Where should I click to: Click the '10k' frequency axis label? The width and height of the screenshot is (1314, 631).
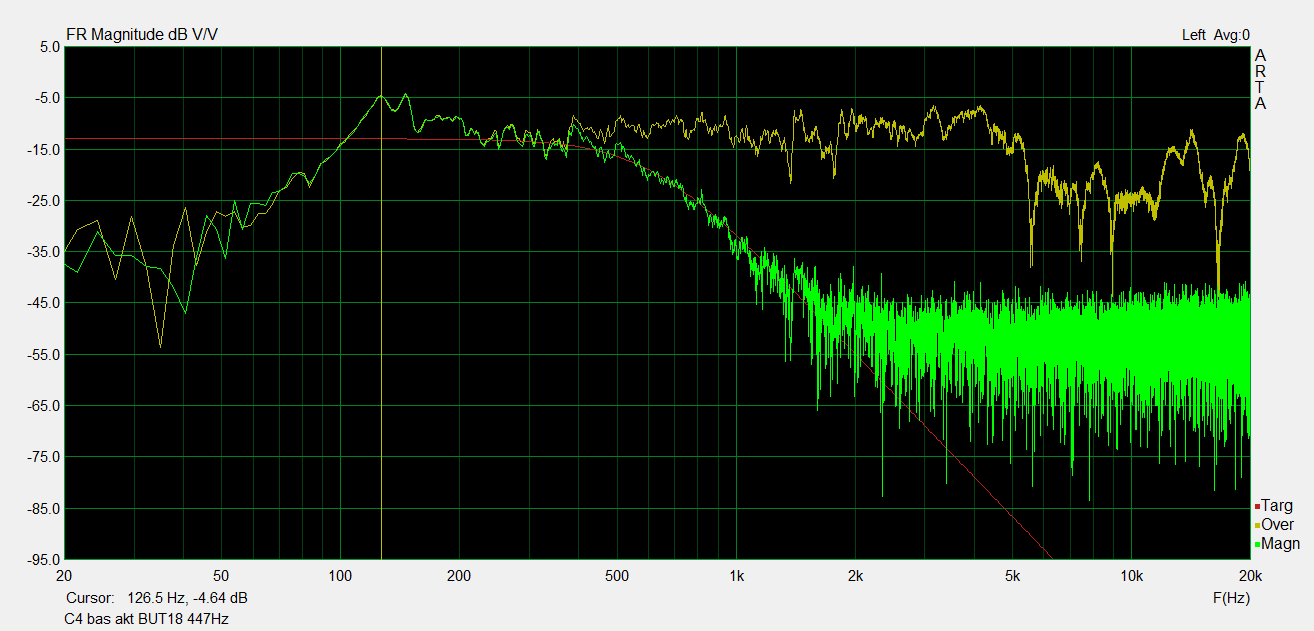(1131, 576)
